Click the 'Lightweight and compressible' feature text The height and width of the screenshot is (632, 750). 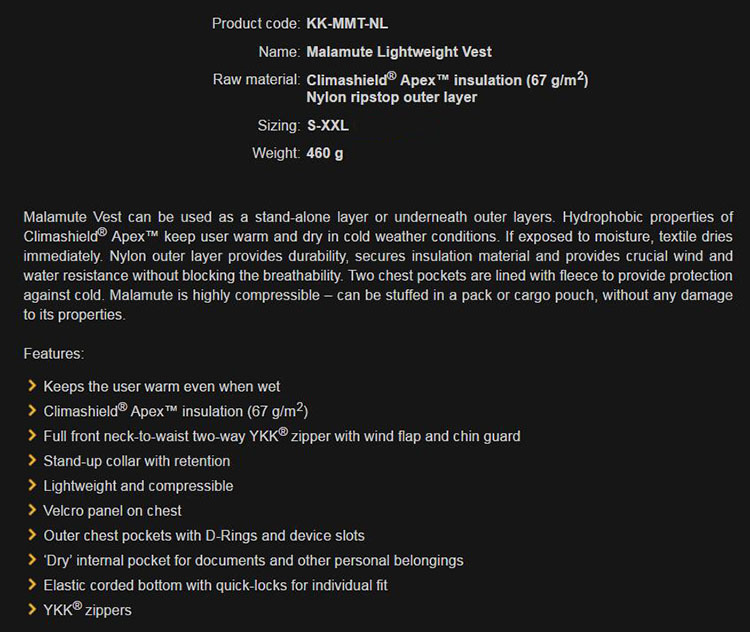[x=138, y=486]
